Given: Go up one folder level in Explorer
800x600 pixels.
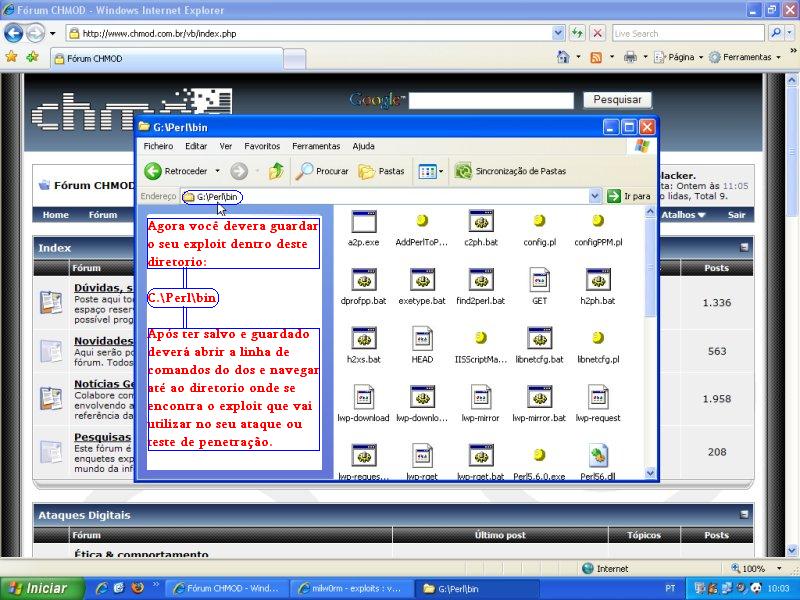Looking at the screenshot, I should [x=276, y=171].
